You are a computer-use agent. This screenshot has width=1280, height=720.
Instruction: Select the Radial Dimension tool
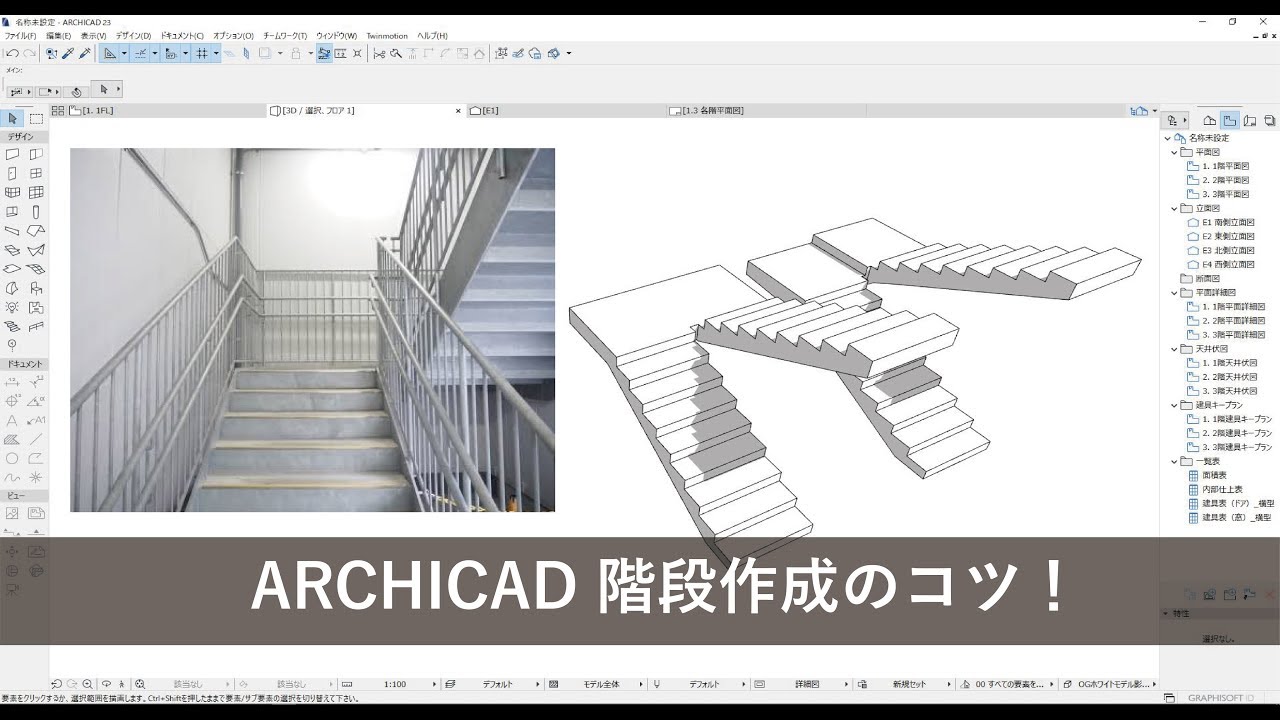tap(12, 401)
